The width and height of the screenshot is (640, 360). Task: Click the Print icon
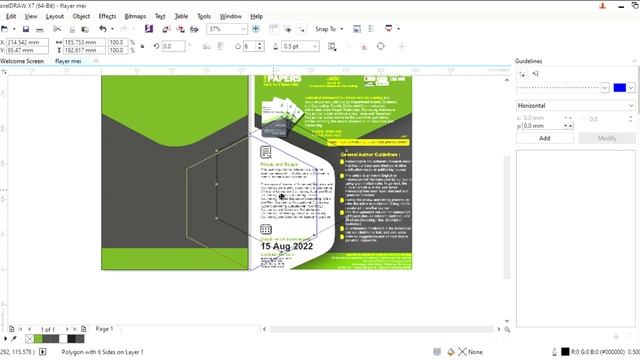click(40, 29)
